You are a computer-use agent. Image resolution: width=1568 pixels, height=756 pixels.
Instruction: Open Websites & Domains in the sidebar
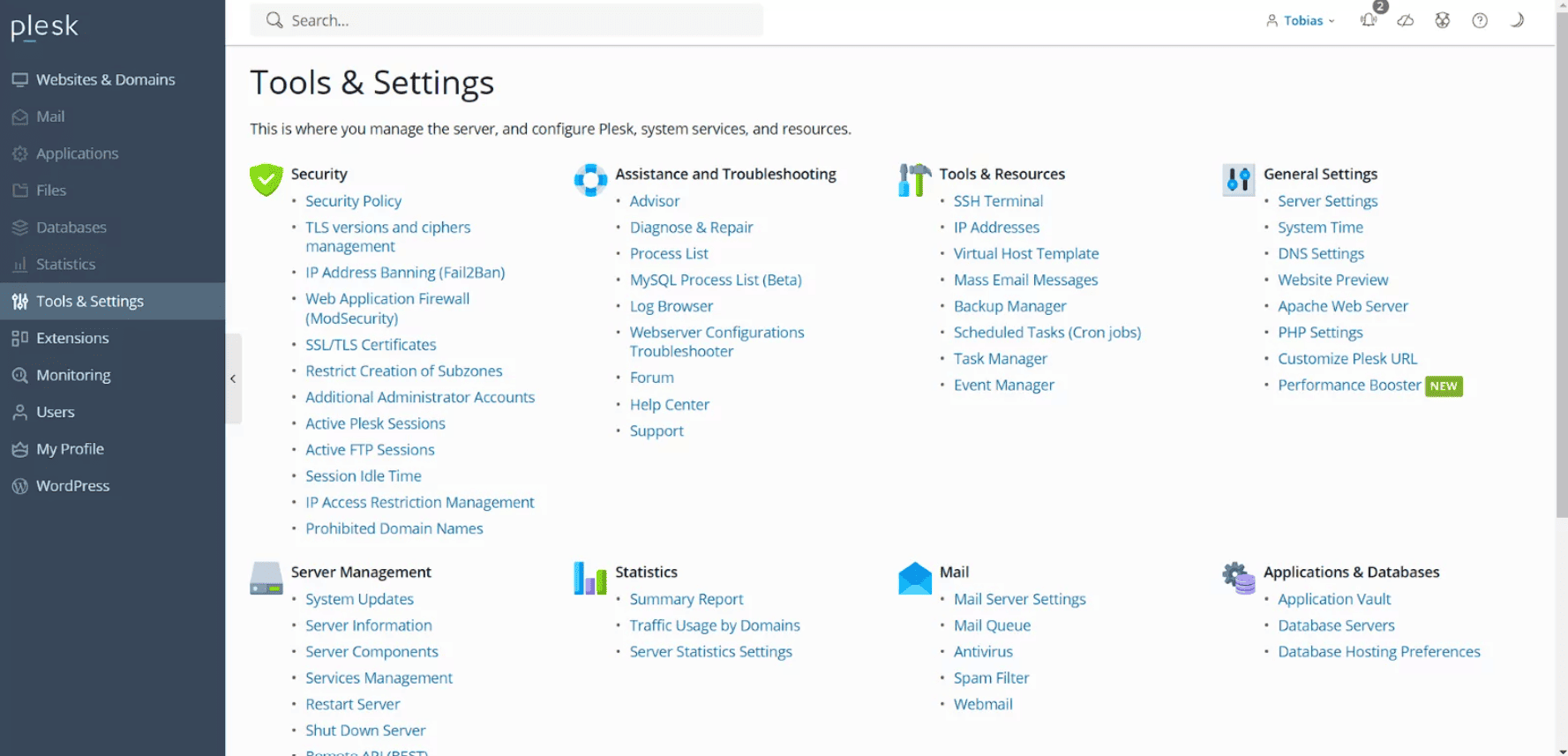(x=105, y=79)
